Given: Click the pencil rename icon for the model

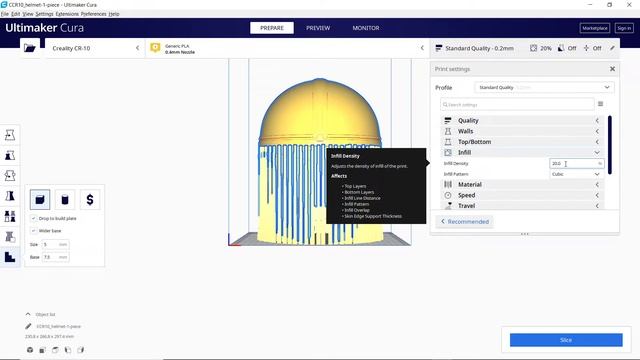Looking at the screenshot, I should (28, 326).
